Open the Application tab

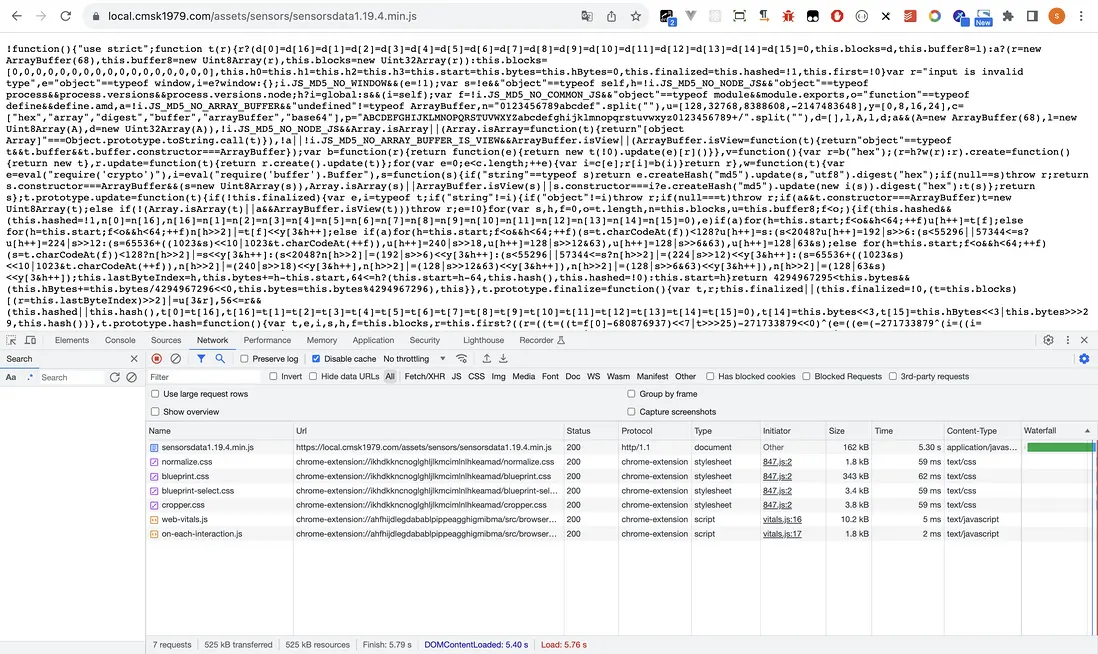tap(373, 340)
